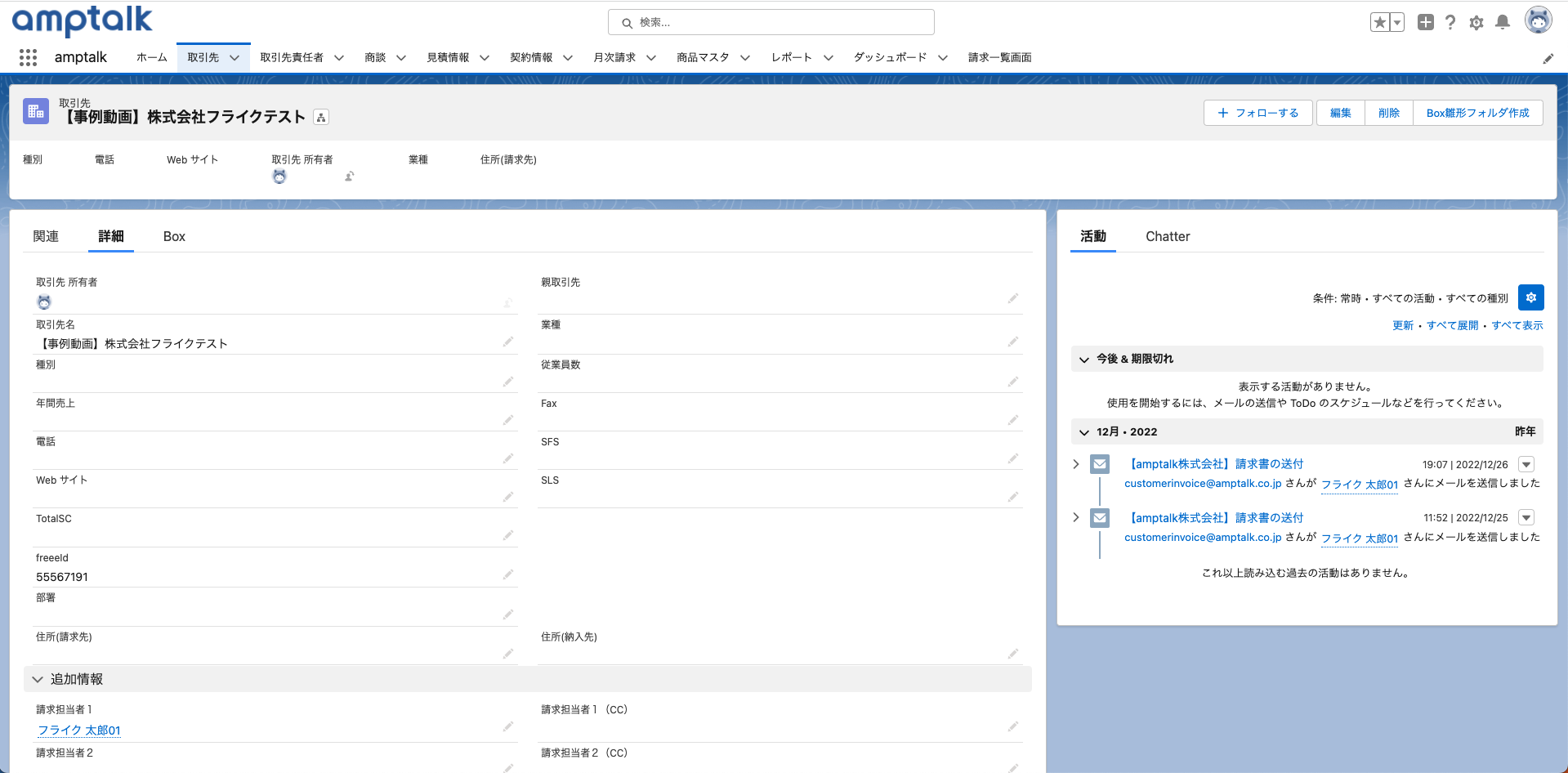Click the すべて展開 link
Screen dimensions: 1568x773
(x=1453, y=325)
